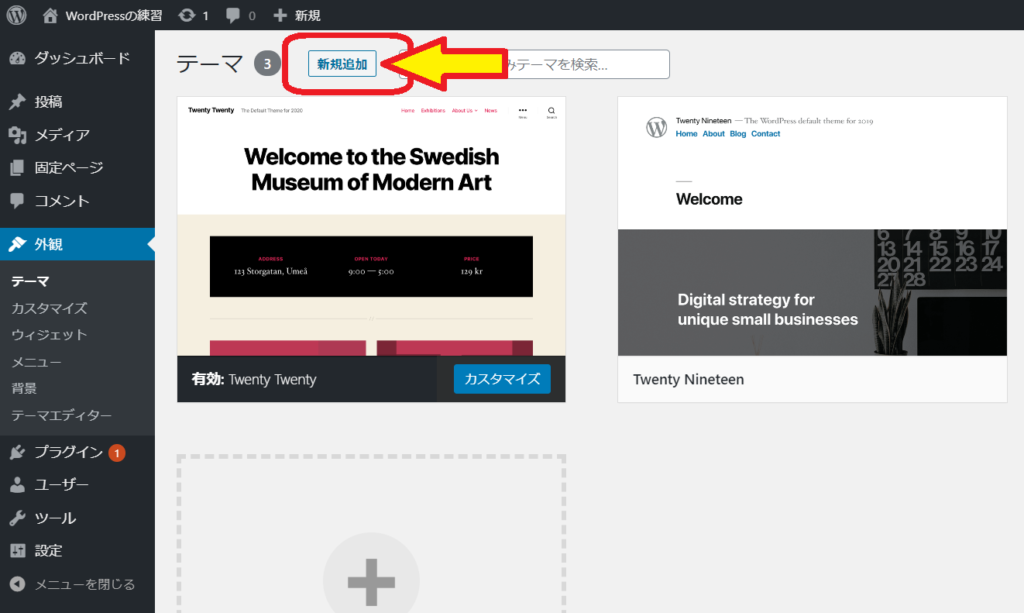Open the プラグイン menu item
This screenshot has width=1024, height=613.
coord(68,452)
